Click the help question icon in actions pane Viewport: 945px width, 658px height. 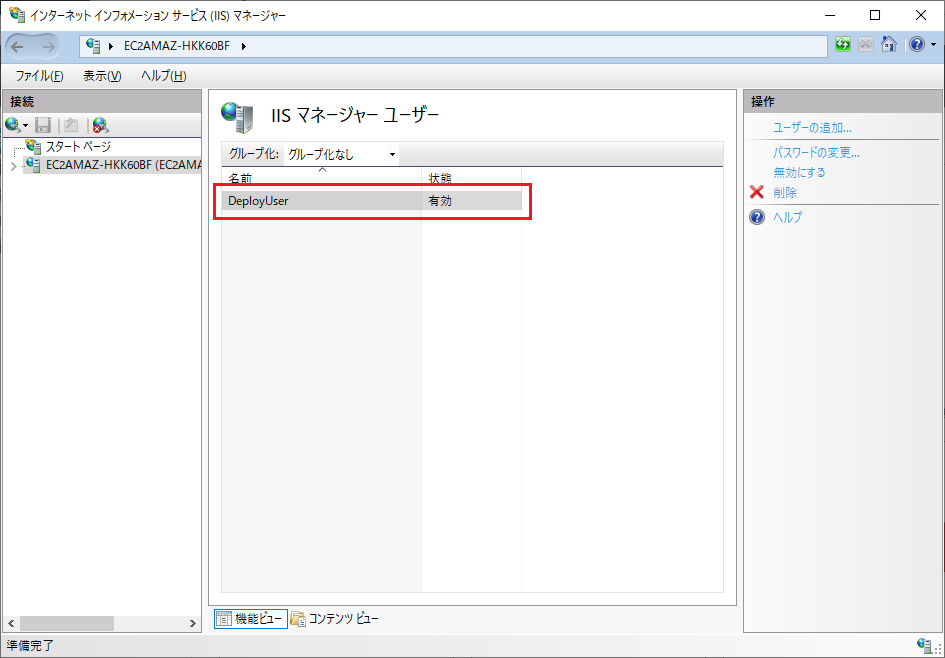click(757, 217)
